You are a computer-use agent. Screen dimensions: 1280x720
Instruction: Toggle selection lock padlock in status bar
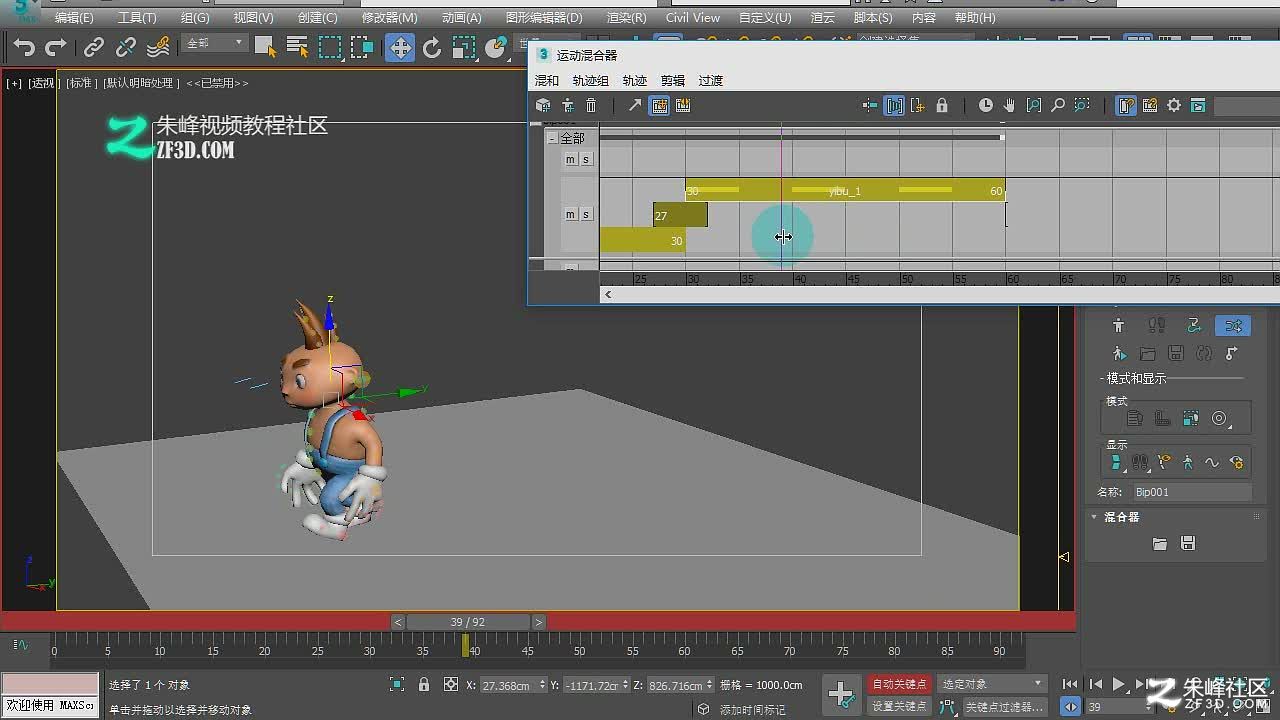coord(424,685)
